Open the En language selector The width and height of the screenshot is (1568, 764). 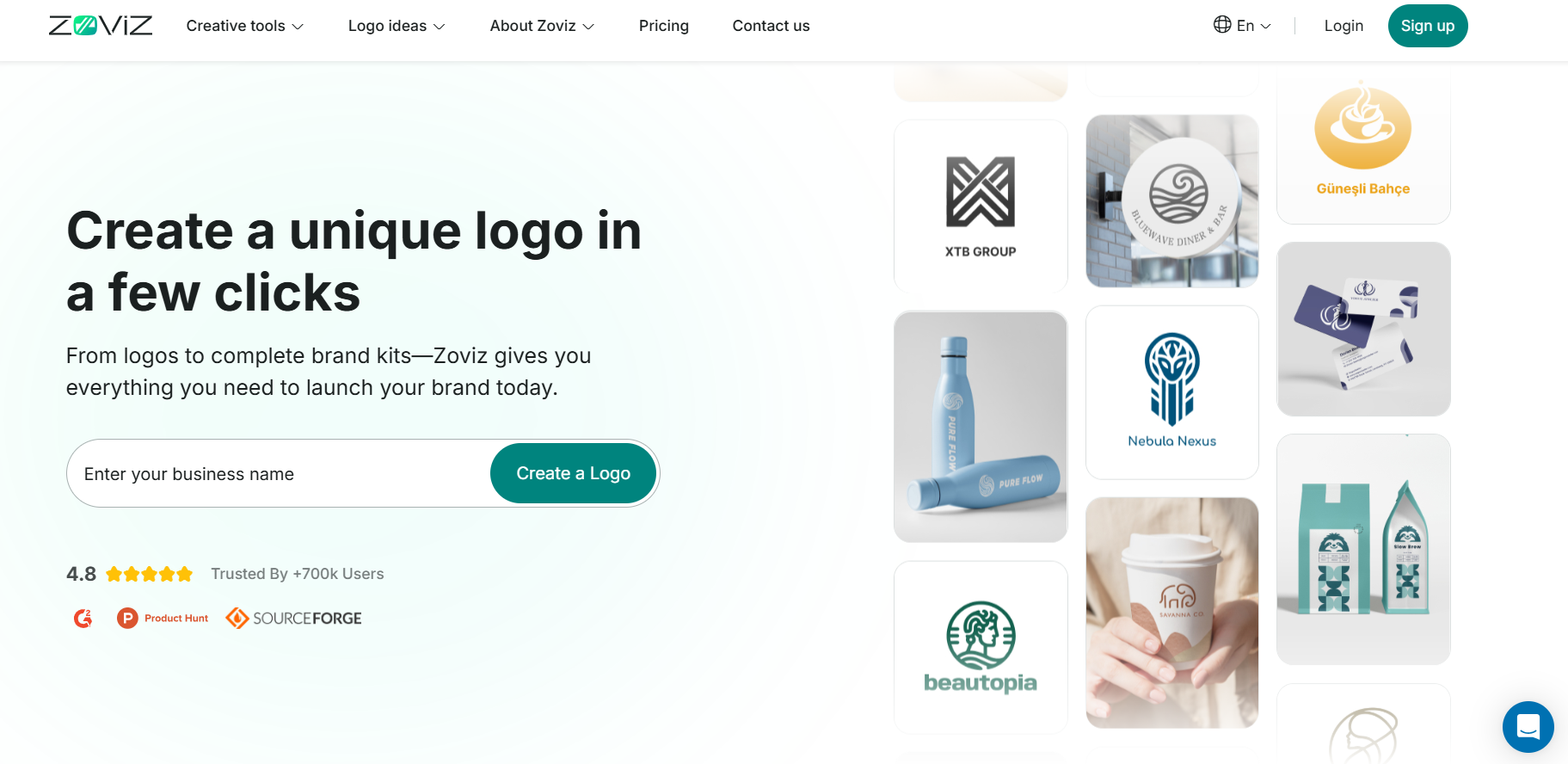click(1242, 26)
